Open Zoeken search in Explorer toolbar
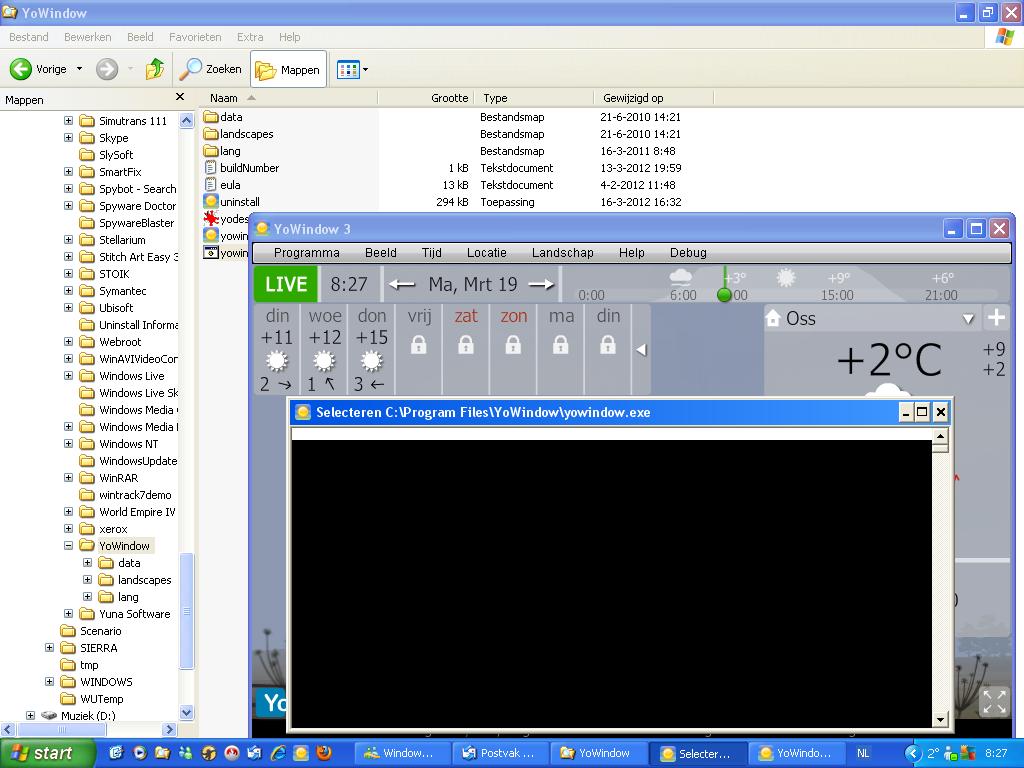The height and width of the screenshot is (768, 1024). (211, 69)
